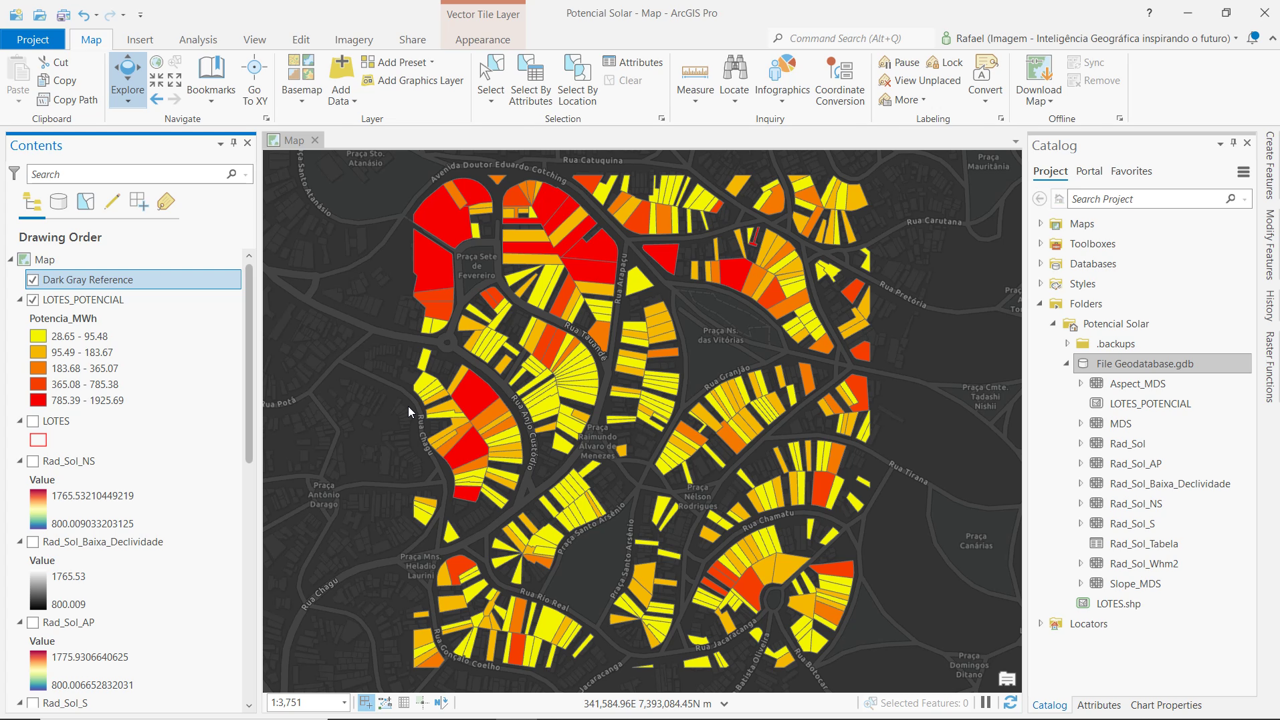Viewport: 1280px width, 720px height.
Task: Expand Rad_Sol in the Catalog pane
Action: click(1080, 443)
